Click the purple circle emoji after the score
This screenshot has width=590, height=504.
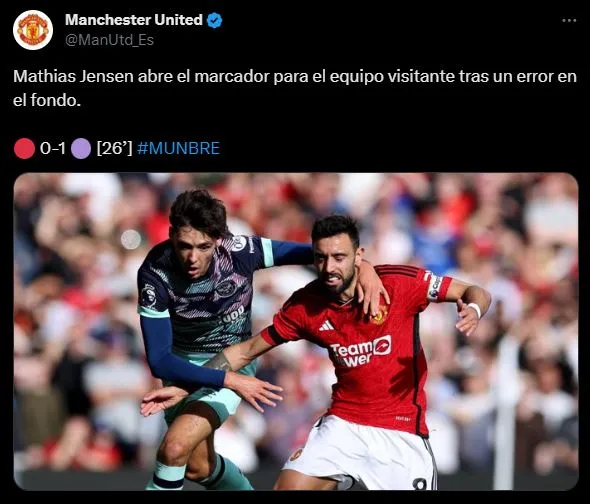[81, 148]
